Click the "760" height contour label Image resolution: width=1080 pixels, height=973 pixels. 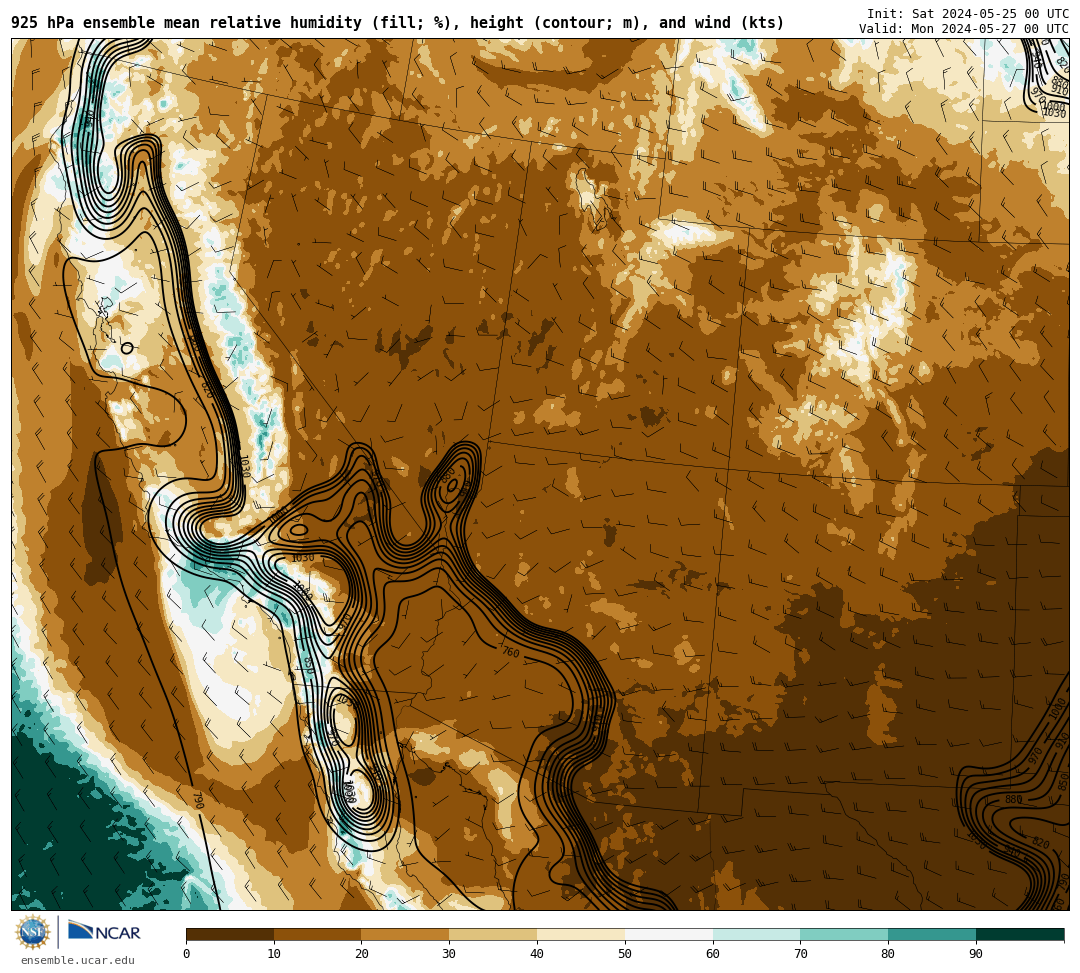pyautogui.click(x=510, y=652)
